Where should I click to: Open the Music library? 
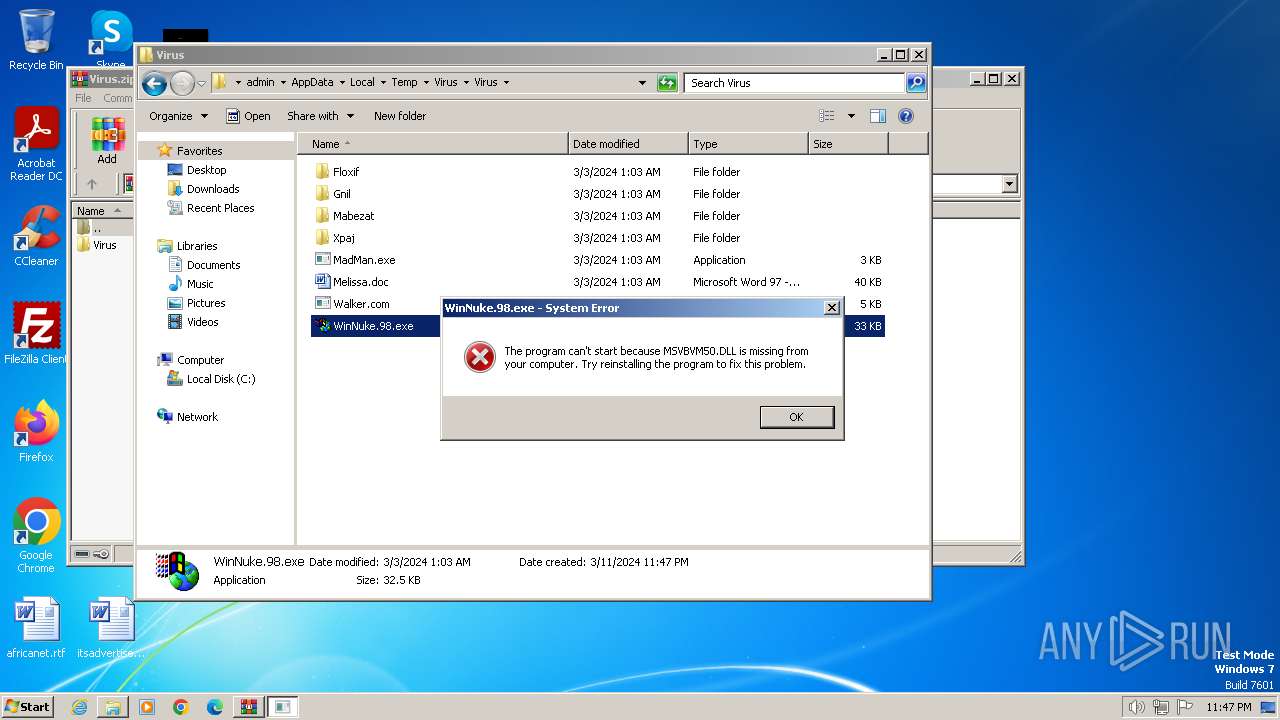(x=200, y=284)
